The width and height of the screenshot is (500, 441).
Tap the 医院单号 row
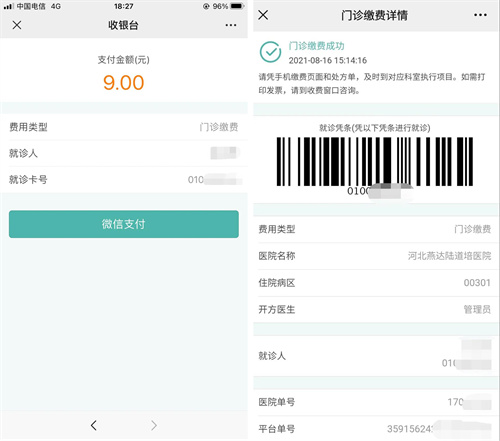click(375, 402)
